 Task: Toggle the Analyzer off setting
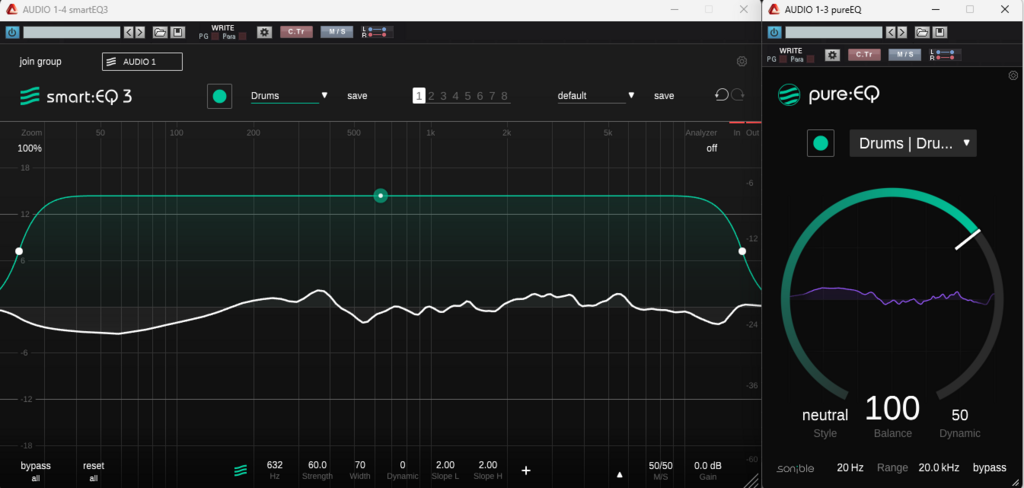click(712, 148)
